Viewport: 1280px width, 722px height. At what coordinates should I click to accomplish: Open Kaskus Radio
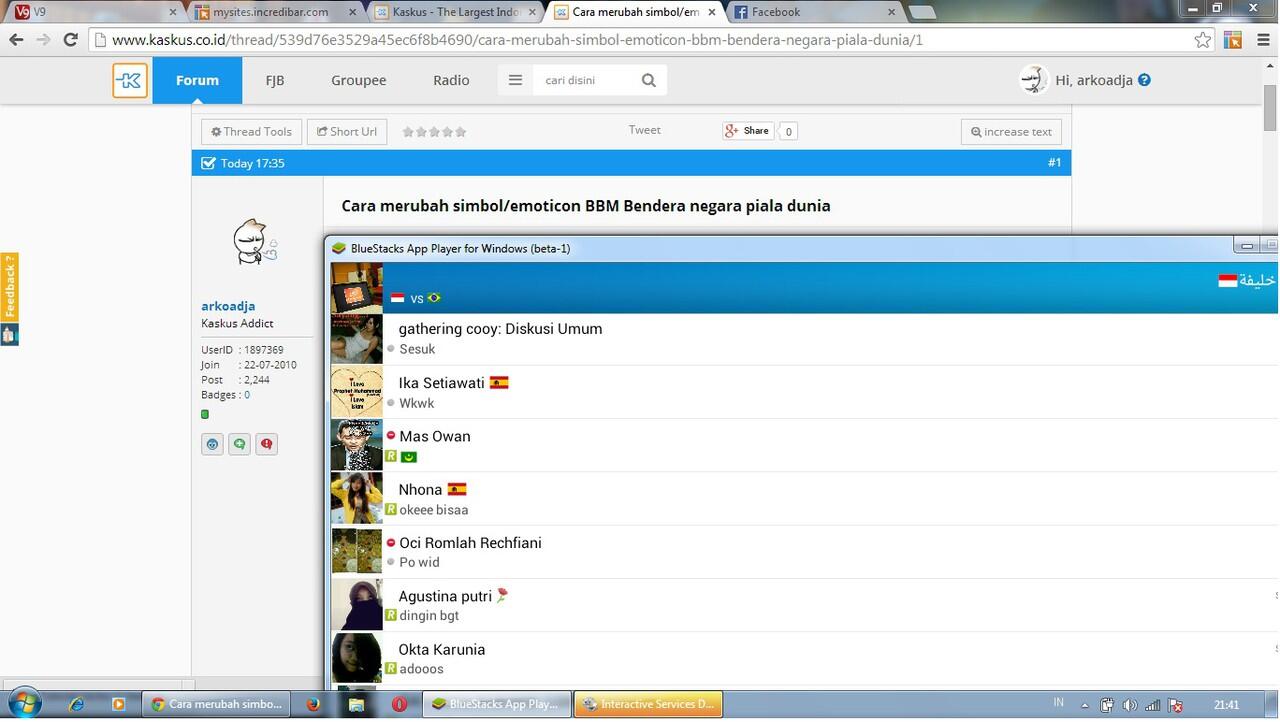coord(451,80)
